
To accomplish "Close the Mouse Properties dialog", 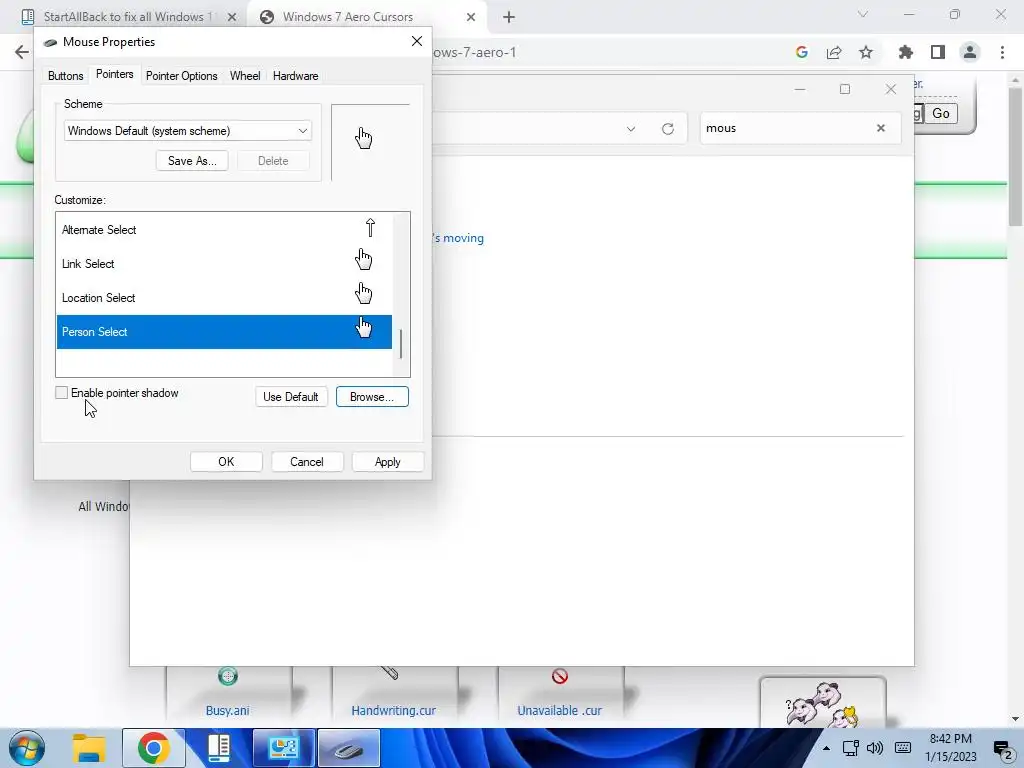I will tap(417, 41).
